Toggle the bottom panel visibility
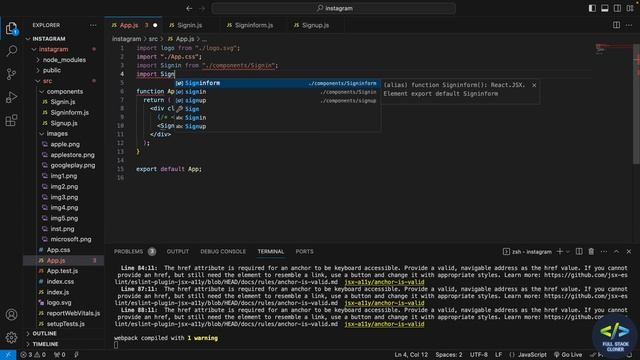Image resolution: width=640 pixels, height=360 pixels. coord(605,8)
